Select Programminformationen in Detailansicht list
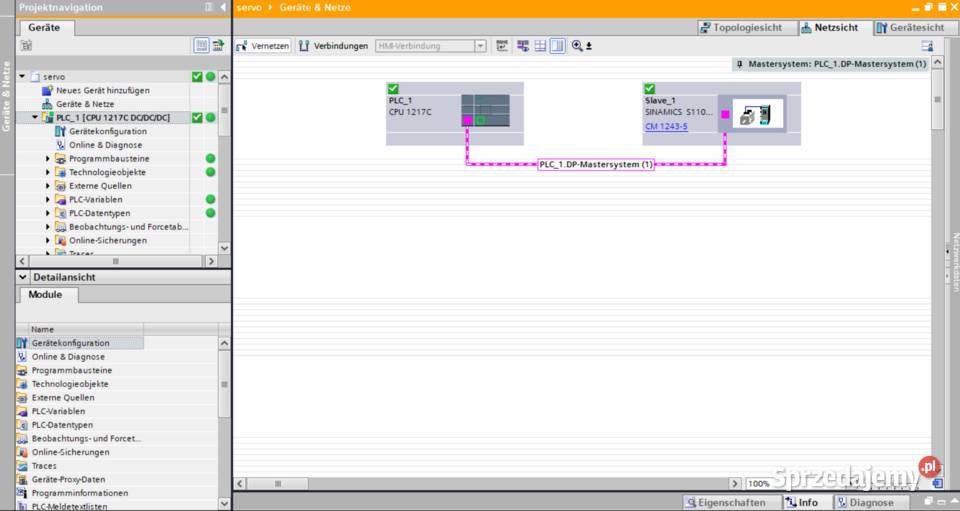The height and width of the screenshot is (511, 960). pos(80,493)
